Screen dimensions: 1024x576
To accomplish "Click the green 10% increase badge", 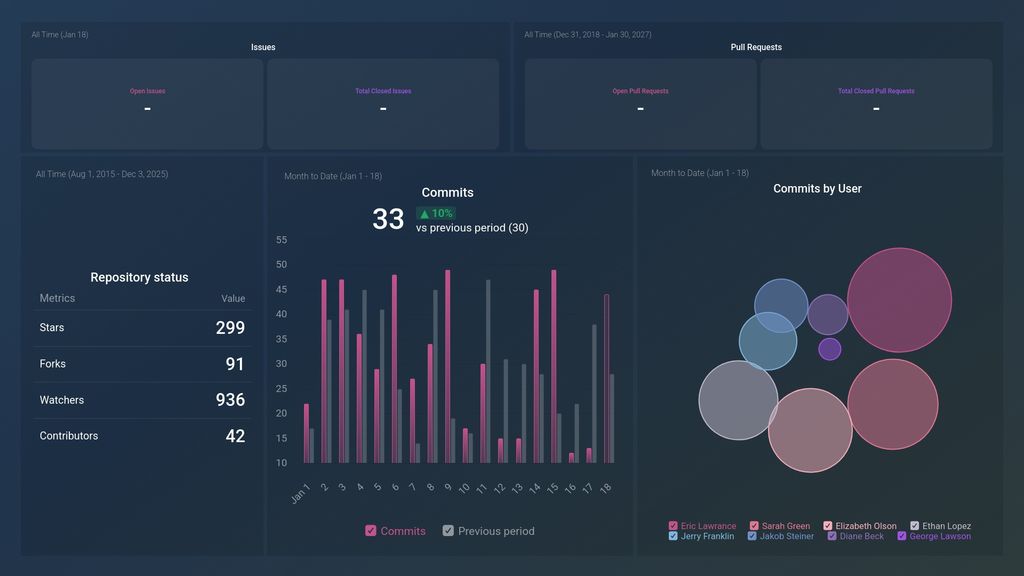I will click(x=436, y=214).
